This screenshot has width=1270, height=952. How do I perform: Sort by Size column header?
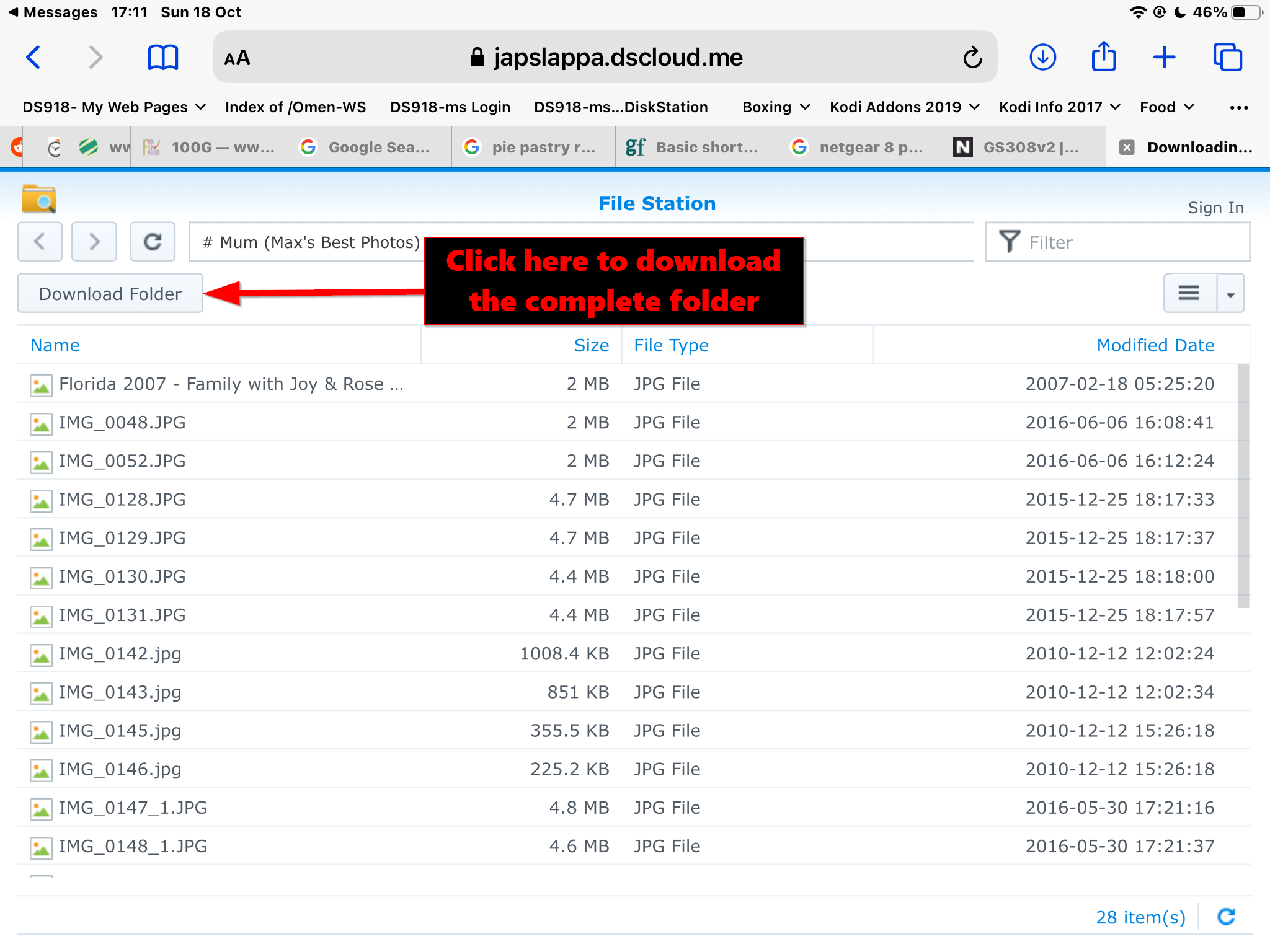(592, 345)
